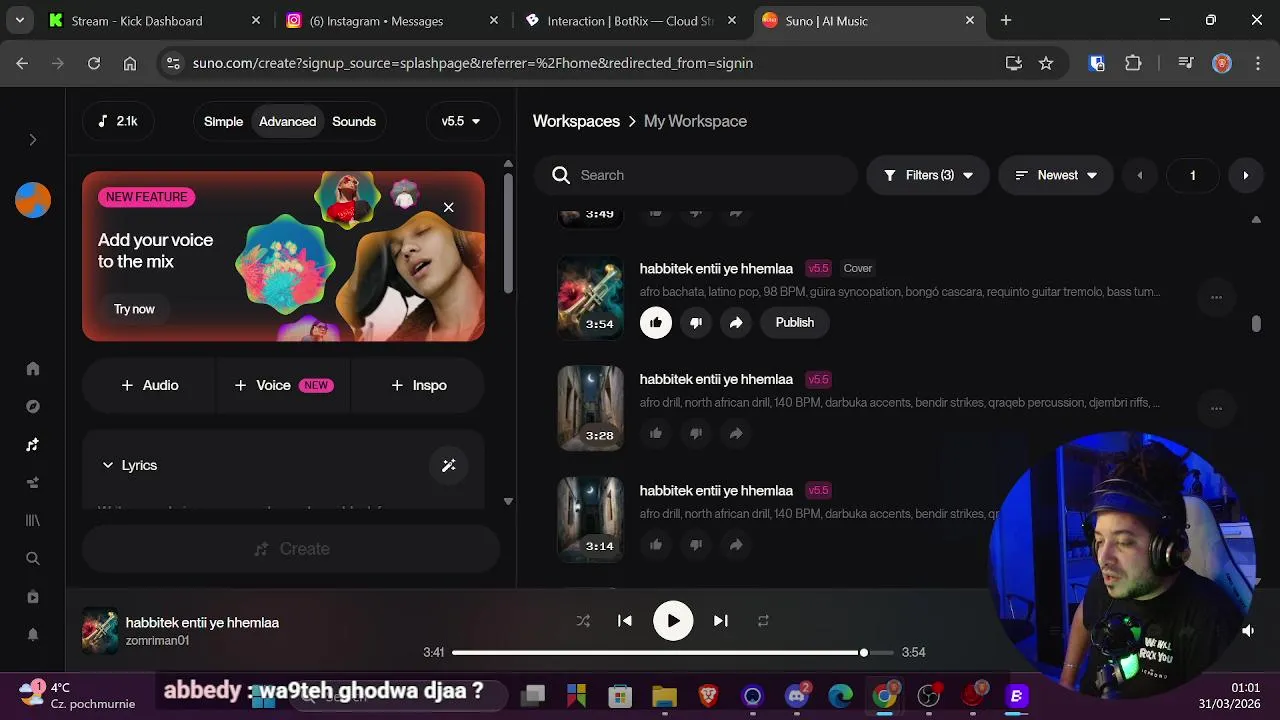Select the Advanced mode tab

pos(287,121)
